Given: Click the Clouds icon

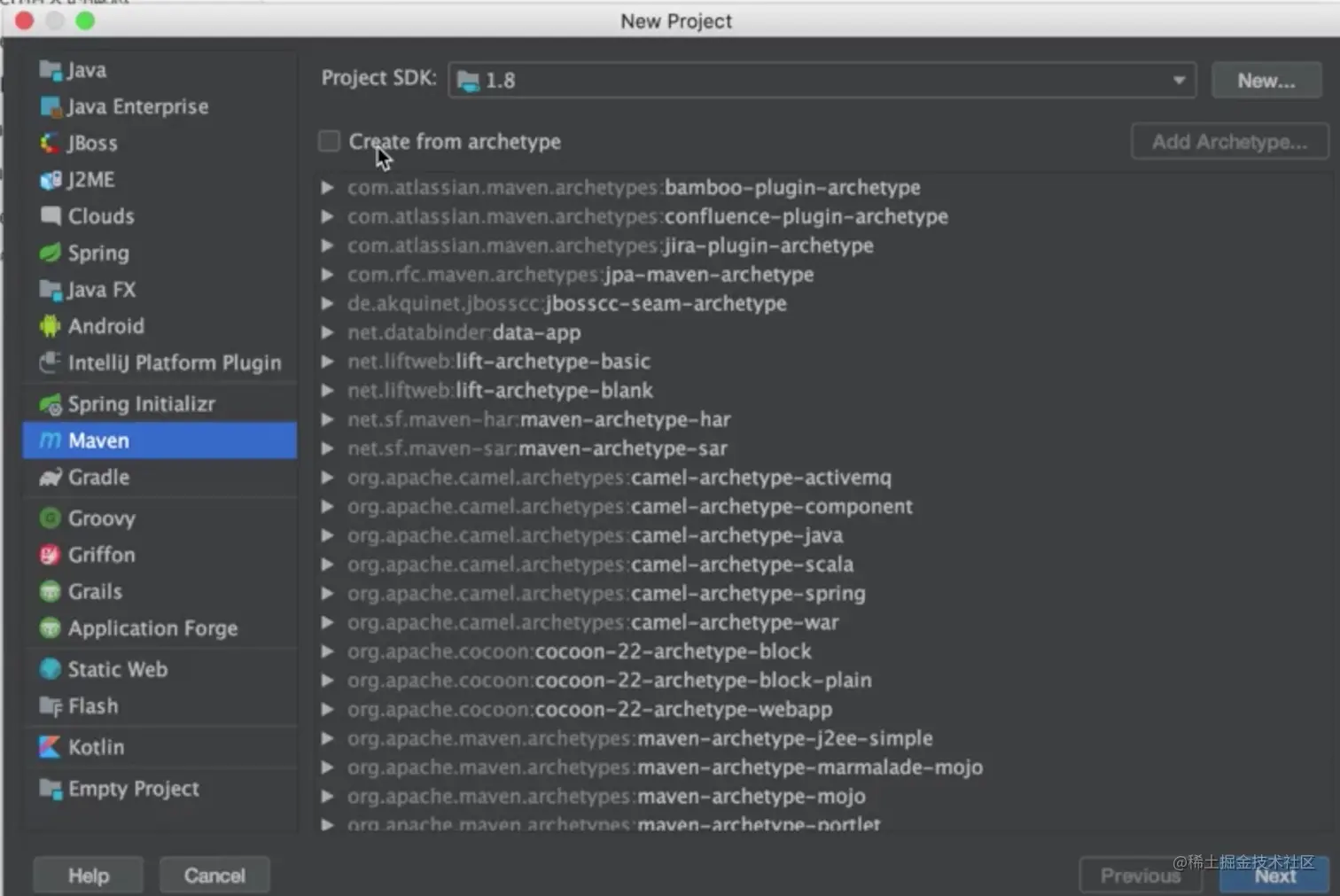Looking at the screenshot, I should (51, 216).
